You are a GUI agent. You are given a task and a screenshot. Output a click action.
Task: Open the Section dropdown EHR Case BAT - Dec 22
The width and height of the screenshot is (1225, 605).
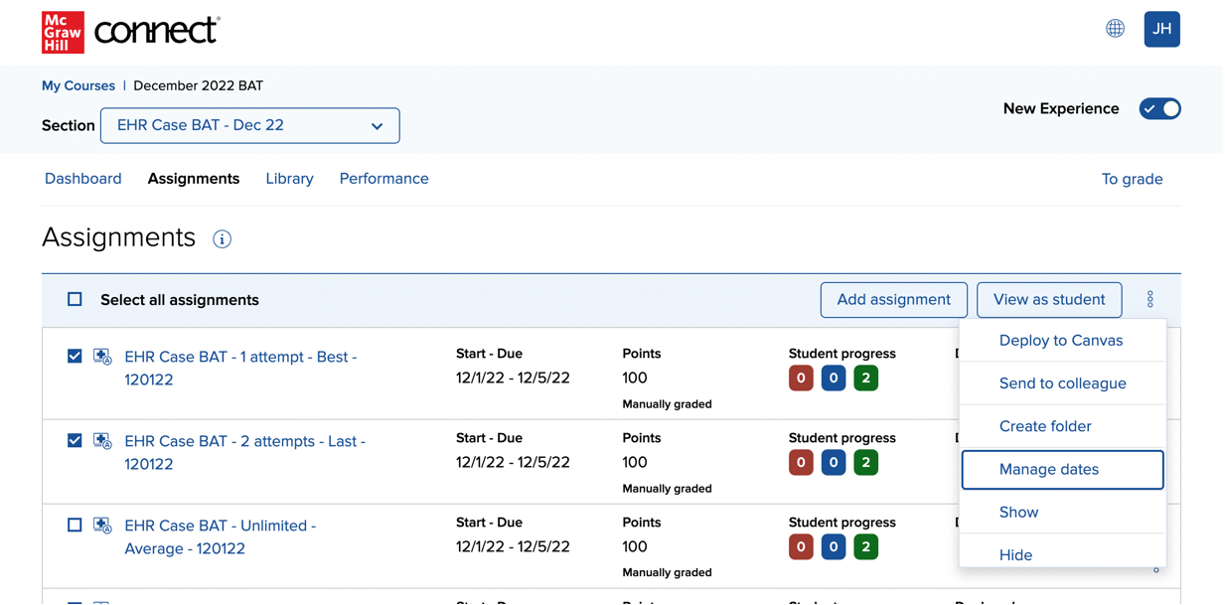click(x=250, y=125)
